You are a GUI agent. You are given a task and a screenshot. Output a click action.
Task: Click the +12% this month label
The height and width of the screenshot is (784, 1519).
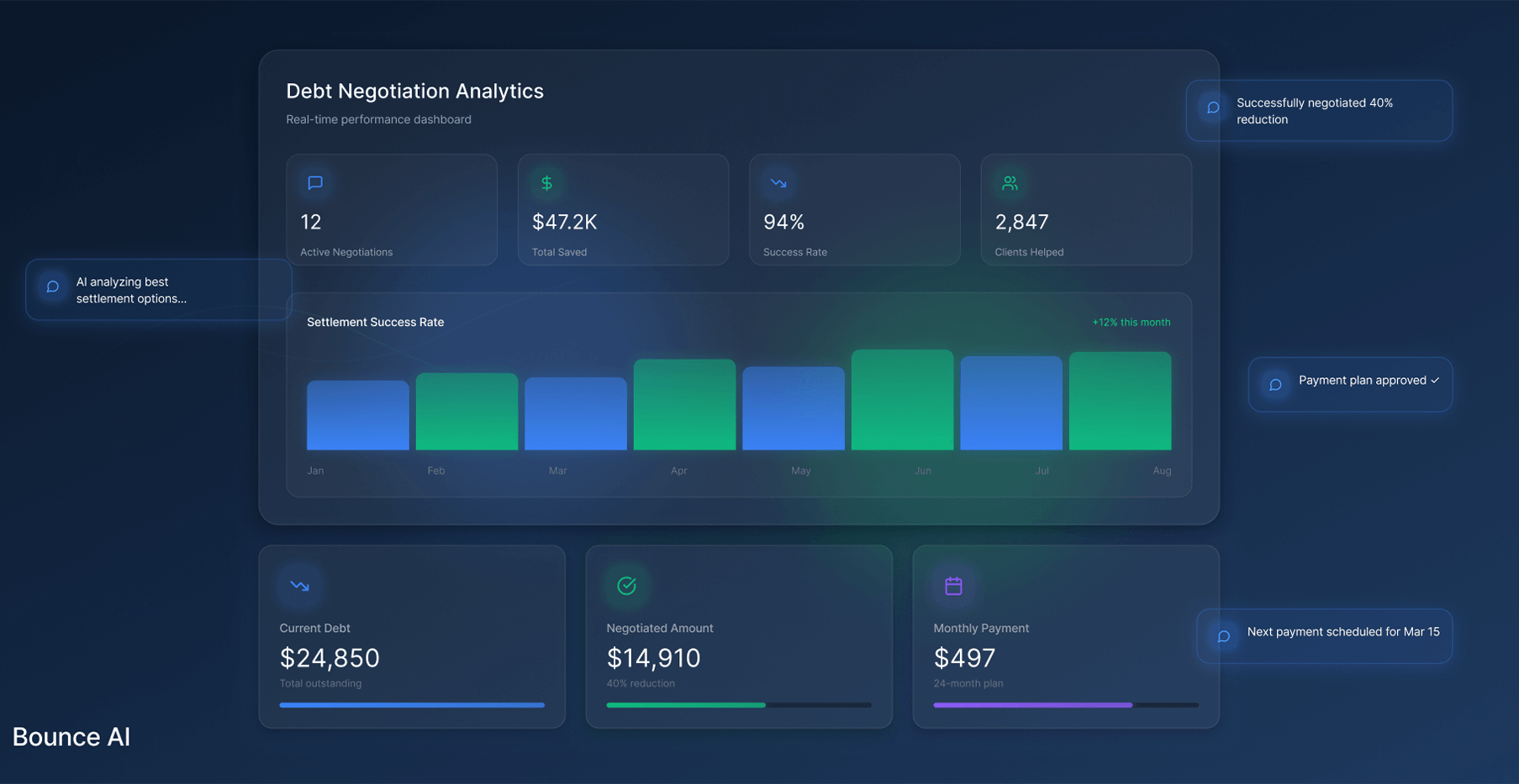[x=1131, y=323]
